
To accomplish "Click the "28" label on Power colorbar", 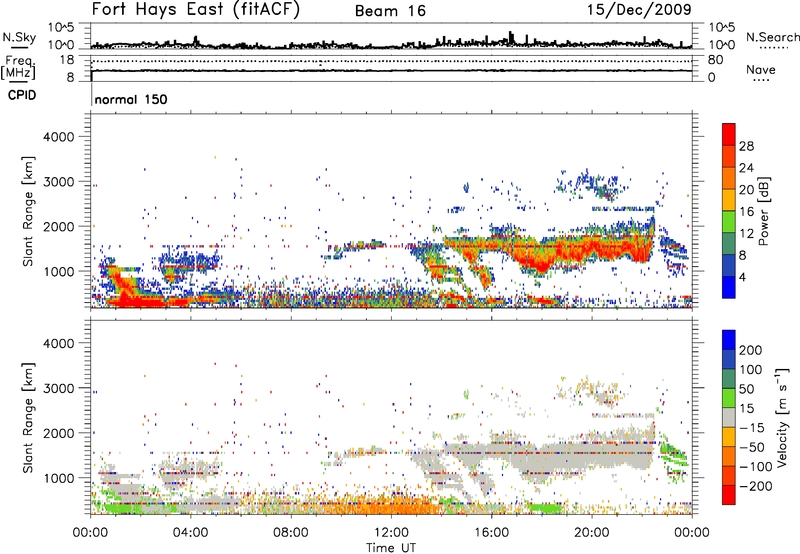I will click(x=746, y=146).
